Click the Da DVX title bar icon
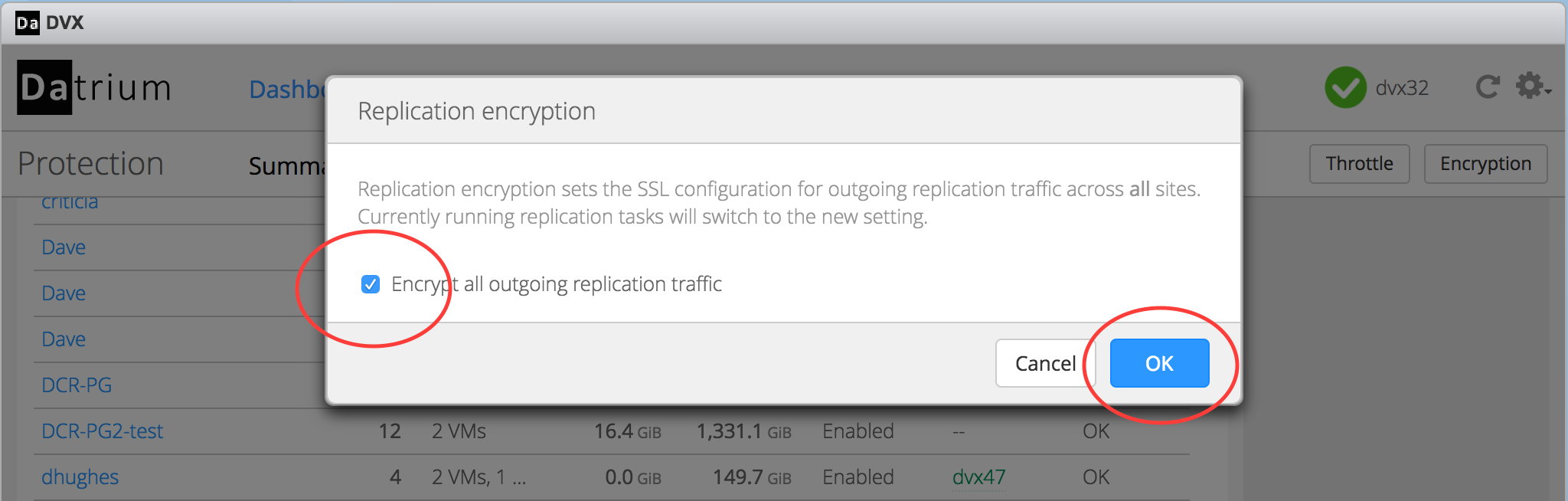The height and width of the screenshot is (501, 1568). click(x=28, y=23)
